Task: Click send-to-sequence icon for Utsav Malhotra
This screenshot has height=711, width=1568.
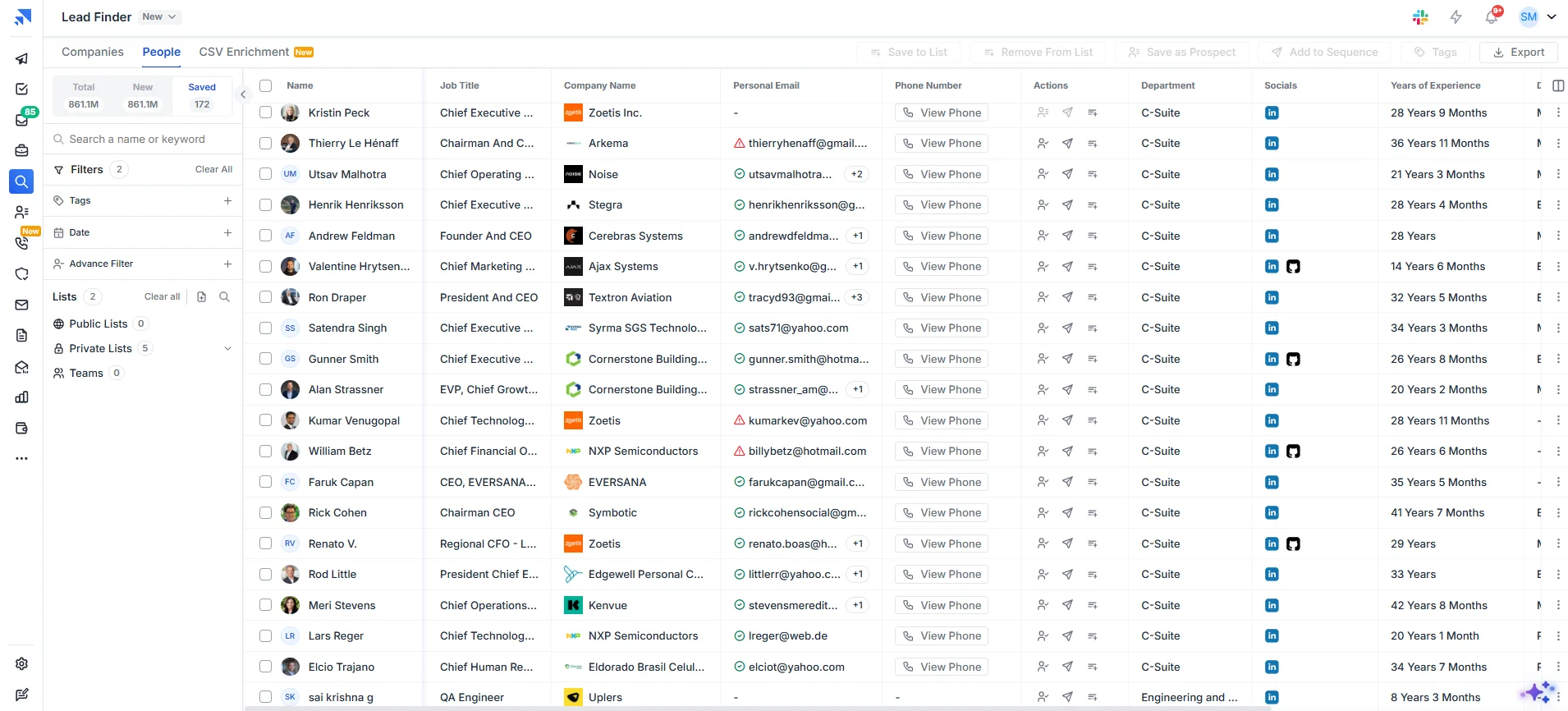Action: (1067, 174)
